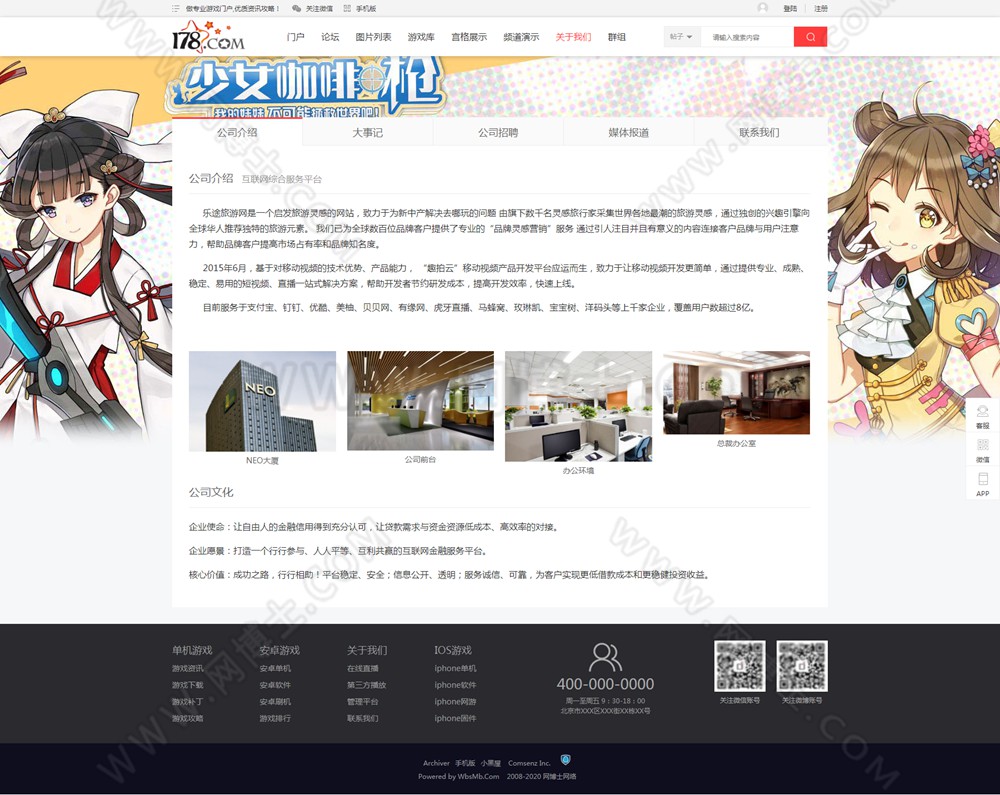This screenshot has height=795, width=1000.
Task: Click the Archiver footer link
Action: [x=436, y=763]
